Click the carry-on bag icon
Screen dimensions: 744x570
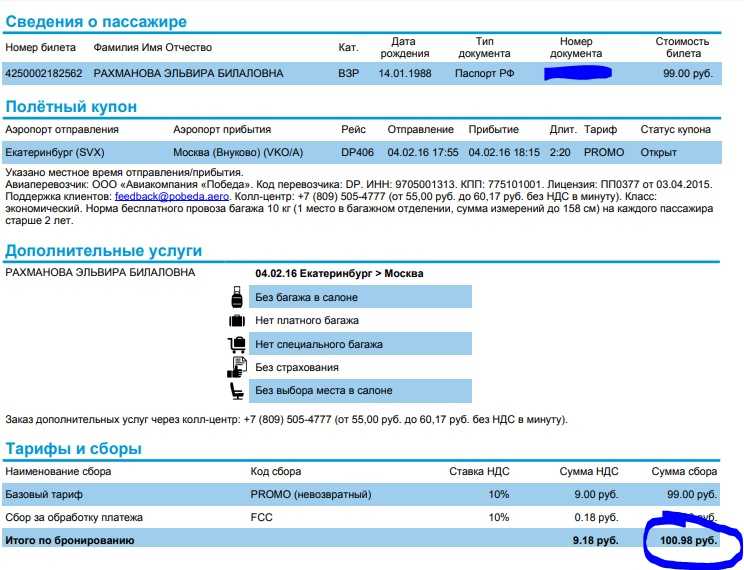click(x=237, y=297)
